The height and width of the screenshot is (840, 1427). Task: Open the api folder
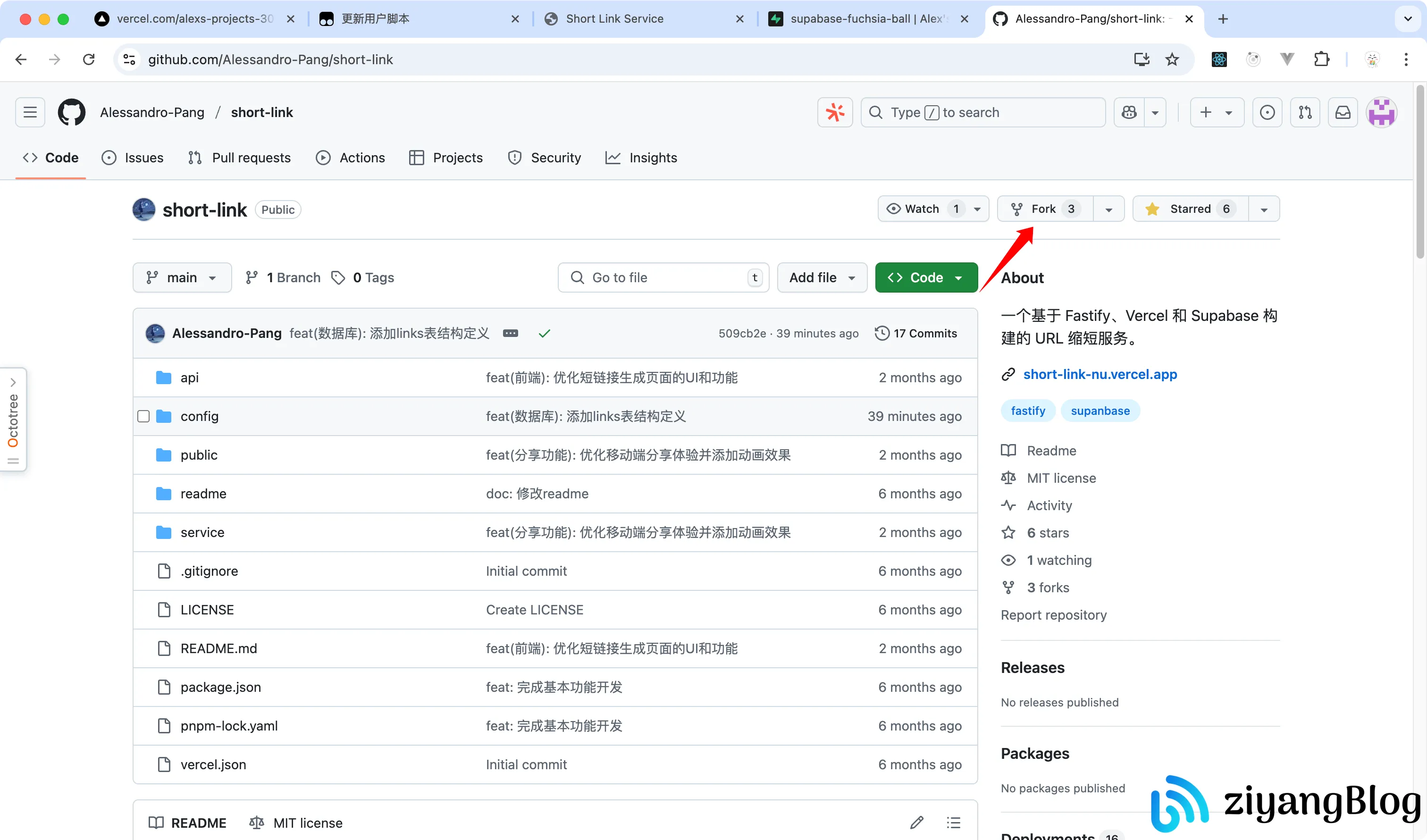(x=189, y=378)
